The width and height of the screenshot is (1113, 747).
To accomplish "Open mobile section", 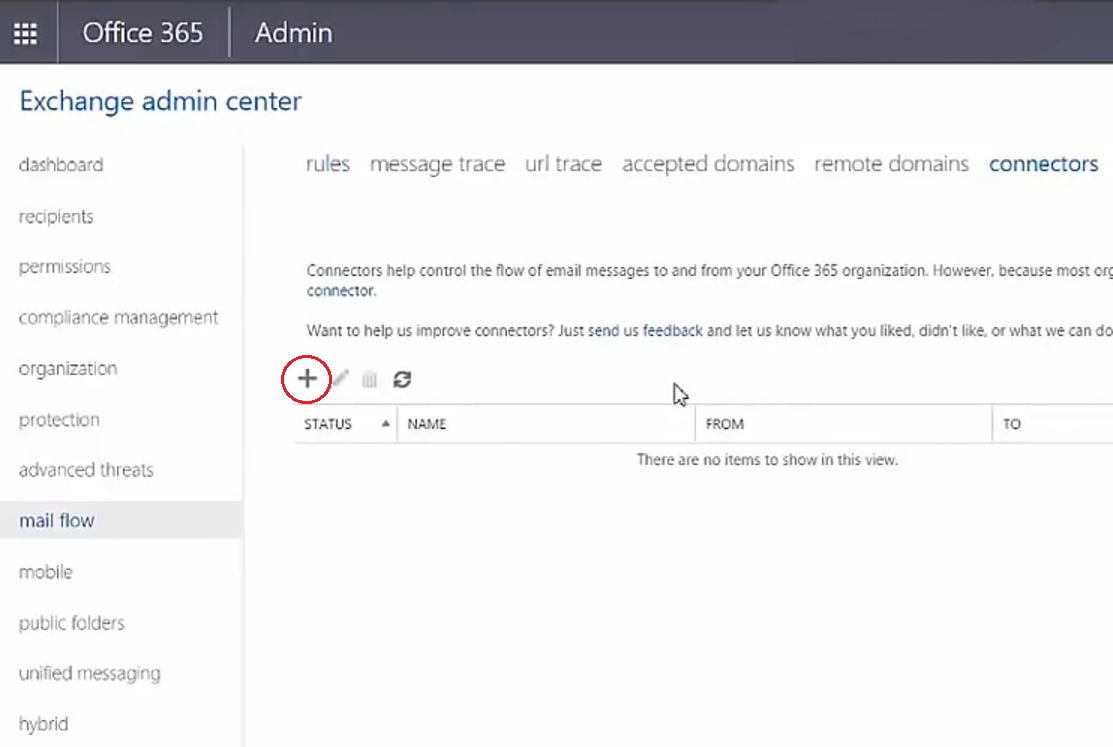I will pyautogui.click(x=45, y=572).
